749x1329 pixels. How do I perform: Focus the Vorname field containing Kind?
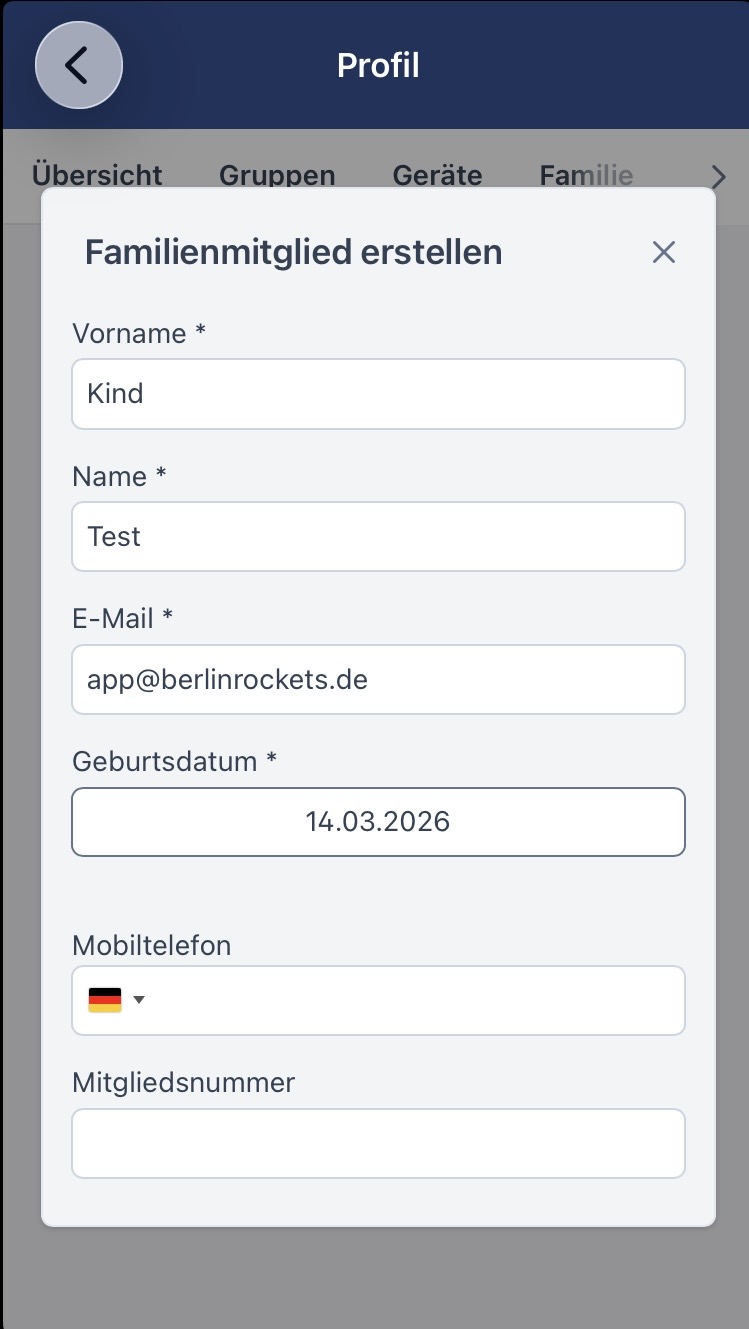[378, 394]
